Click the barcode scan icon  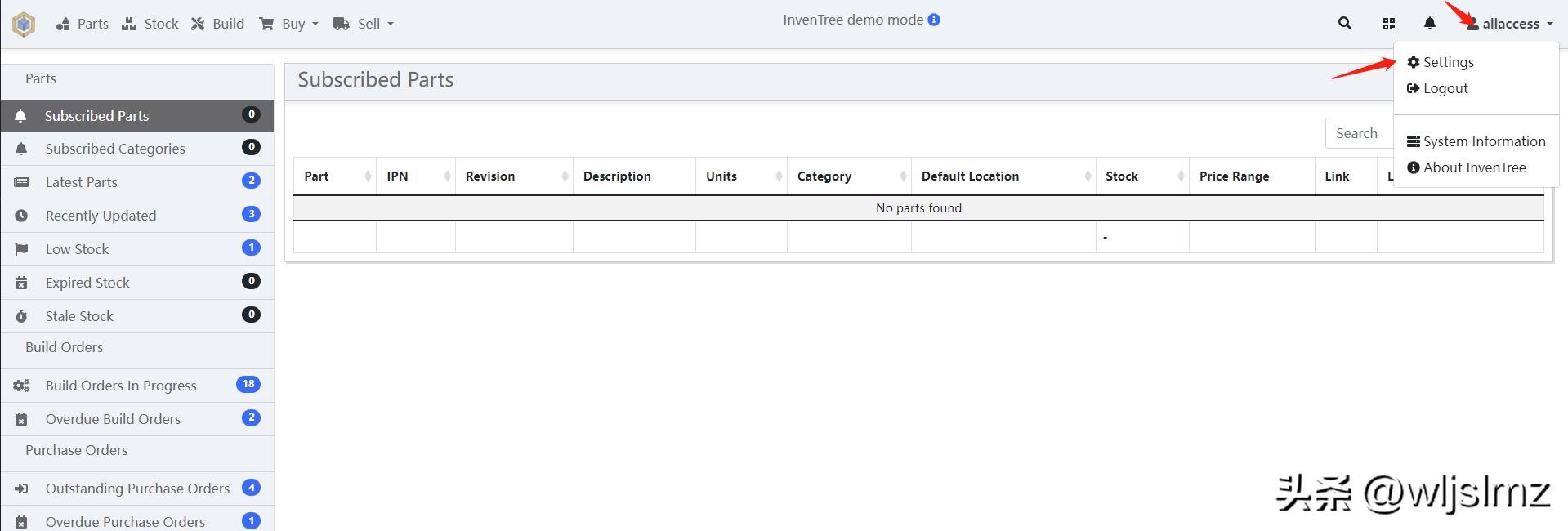click(1388, 24)
